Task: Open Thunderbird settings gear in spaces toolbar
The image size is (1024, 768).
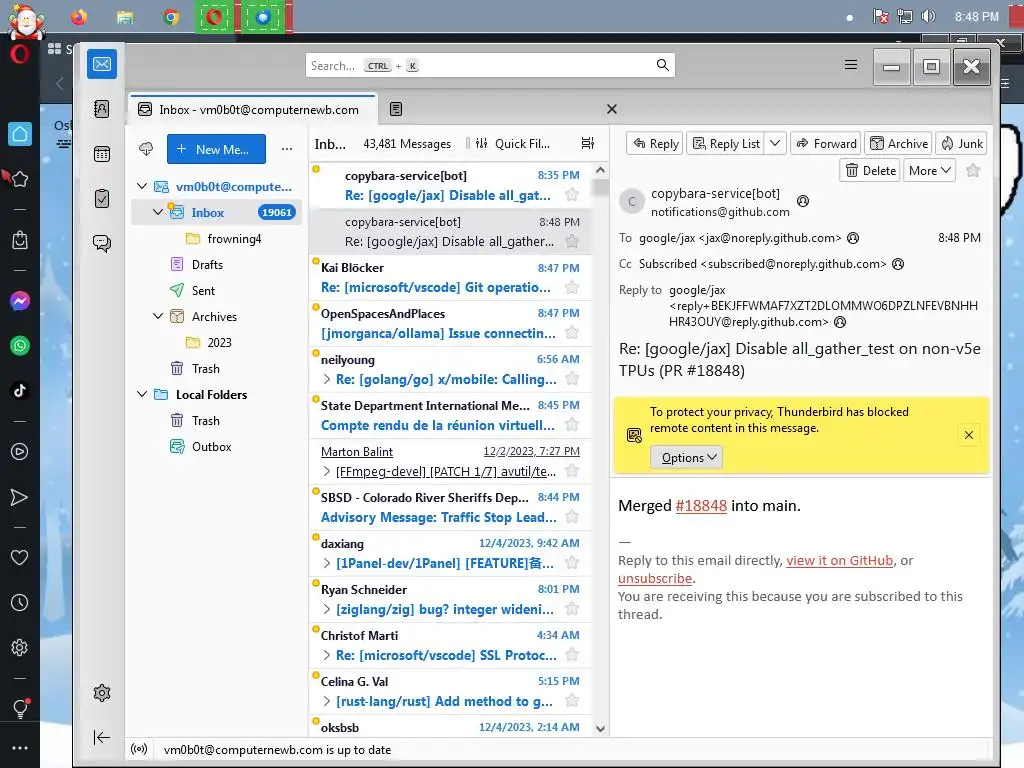Action: [x=102, y=693]
